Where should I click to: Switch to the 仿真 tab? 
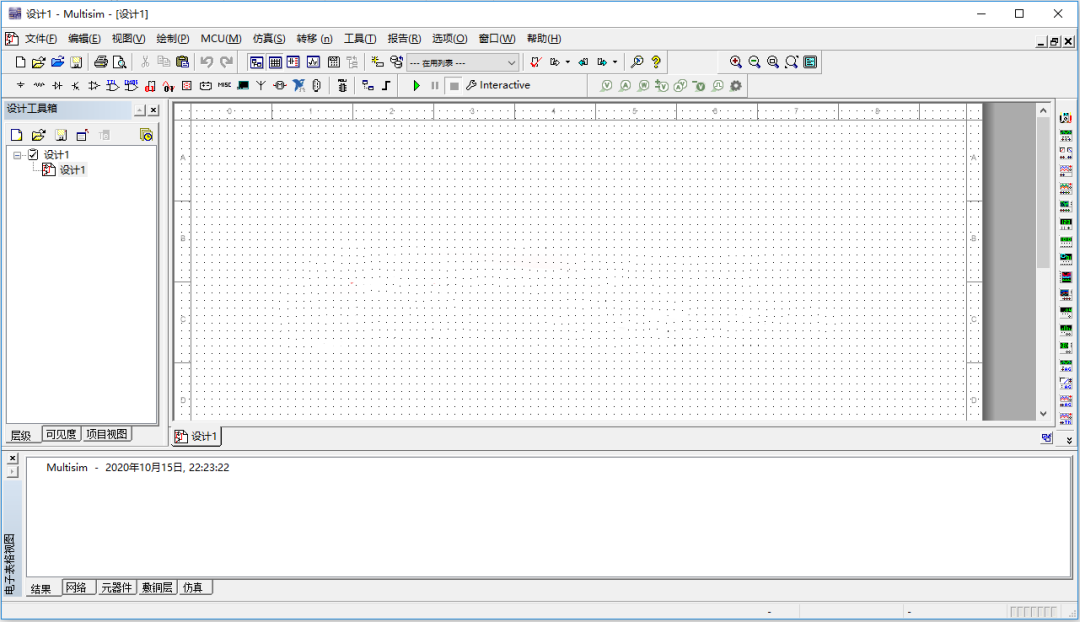(x=194, y=588)
